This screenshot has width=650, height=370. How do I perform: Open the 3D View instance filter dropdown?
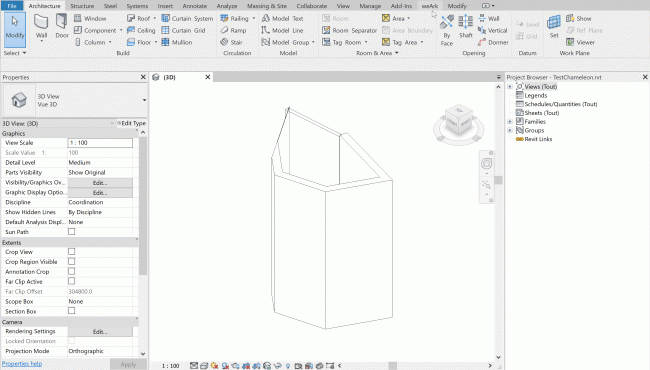point(112,123)
